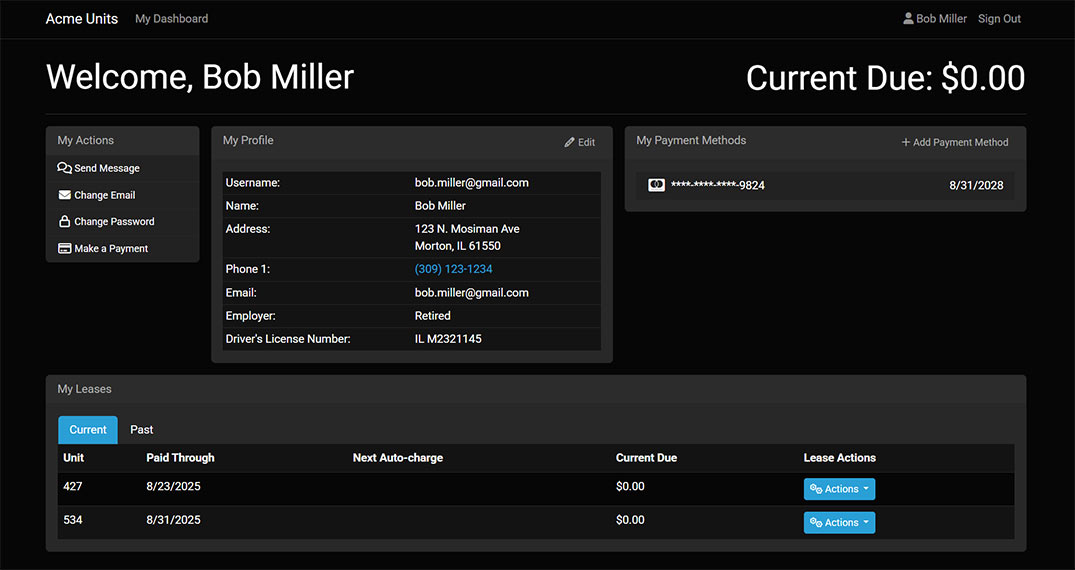Click the gears icon in unit 534 Actions
The image size is (1075, 570).
tap(816, 523)
